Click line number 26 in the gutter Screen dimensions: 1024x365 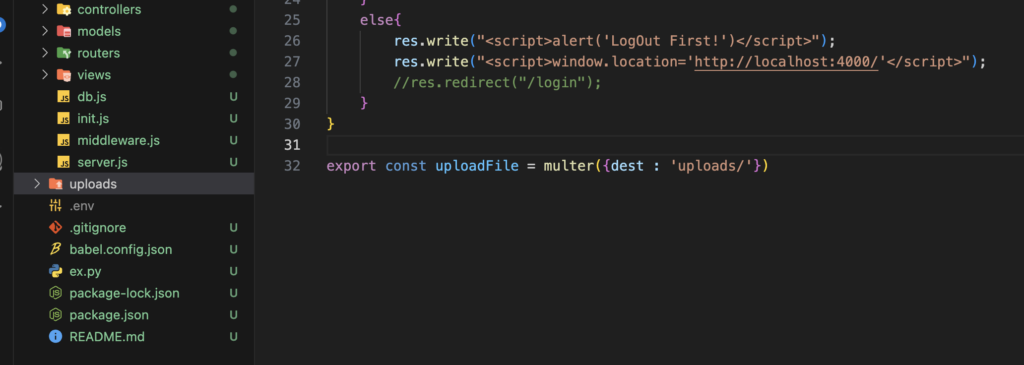coord(292,40)
